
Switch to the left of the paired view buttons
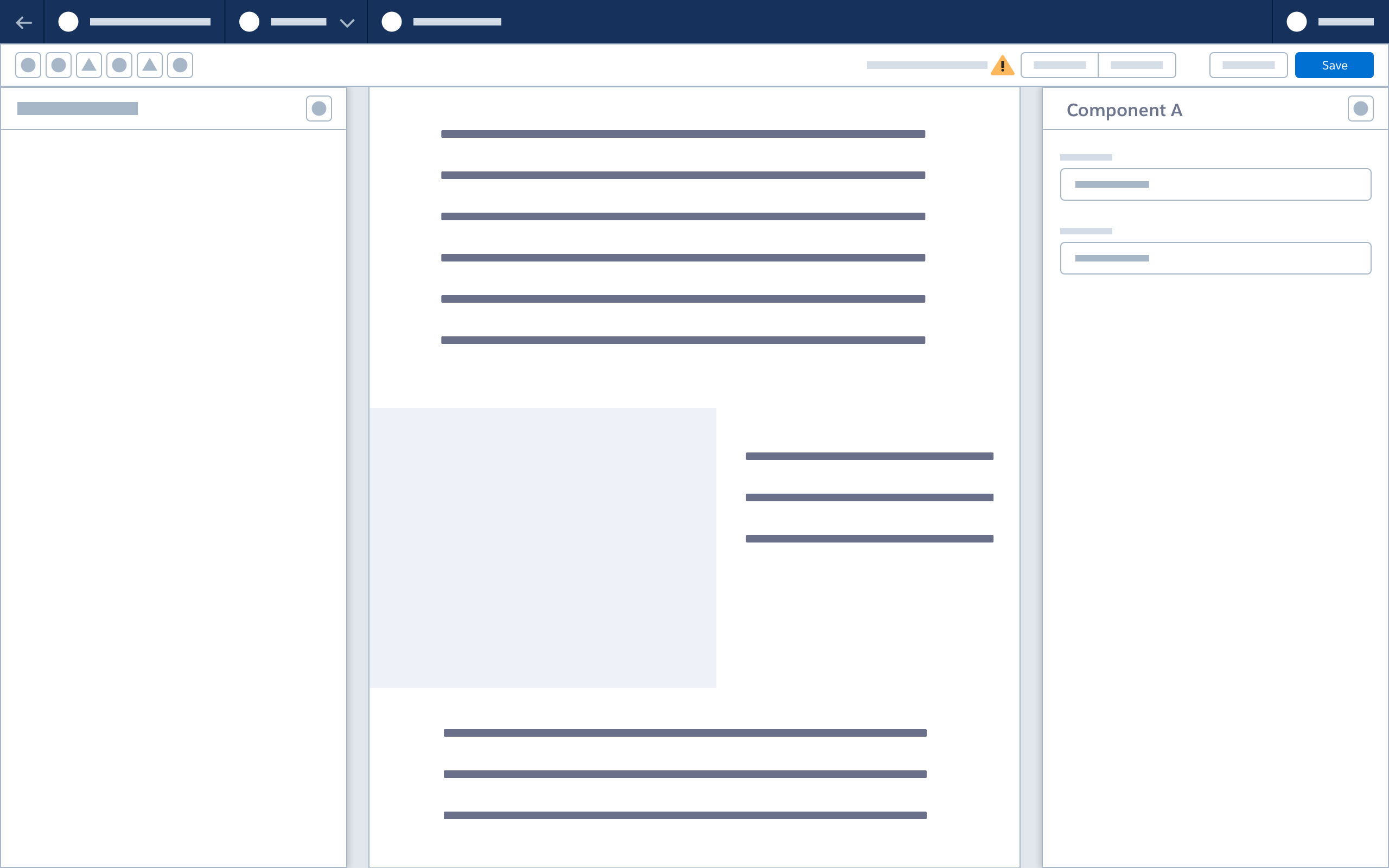[1059, 65]
